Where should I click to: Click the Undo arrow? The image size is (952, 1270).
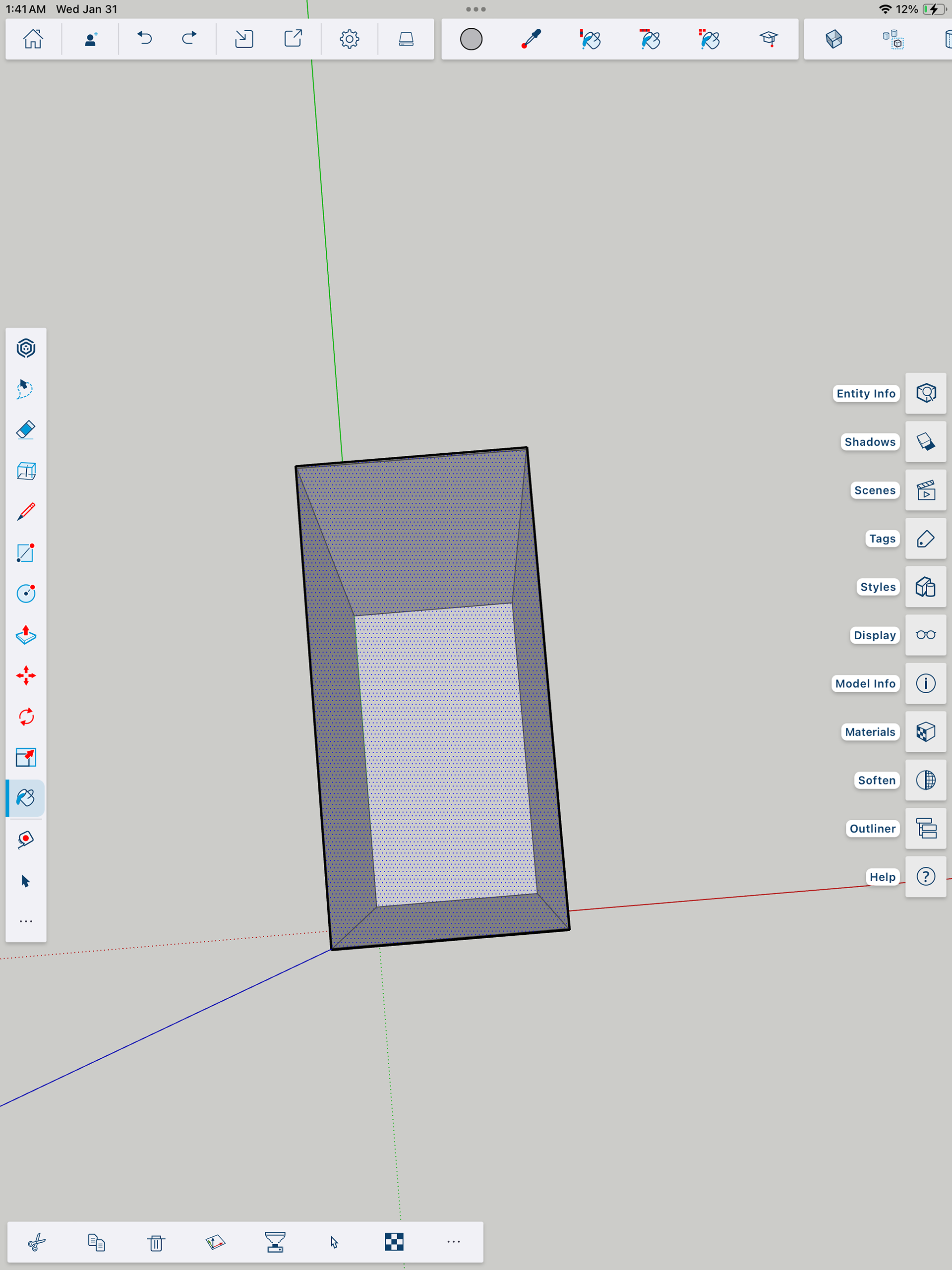coord(145,39)
